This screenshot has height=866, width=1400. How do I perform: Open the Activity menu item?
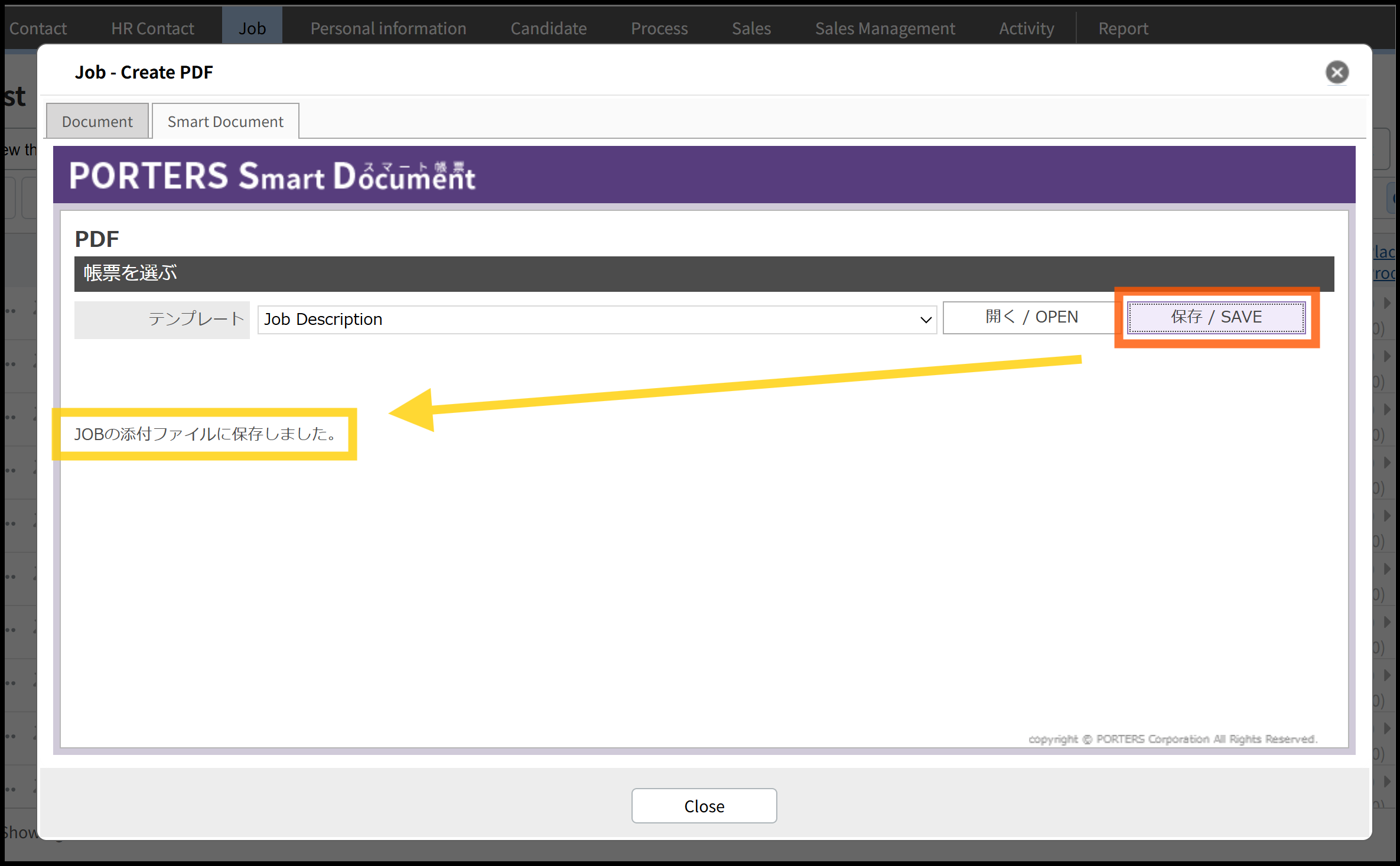(x=1027, y=28)
